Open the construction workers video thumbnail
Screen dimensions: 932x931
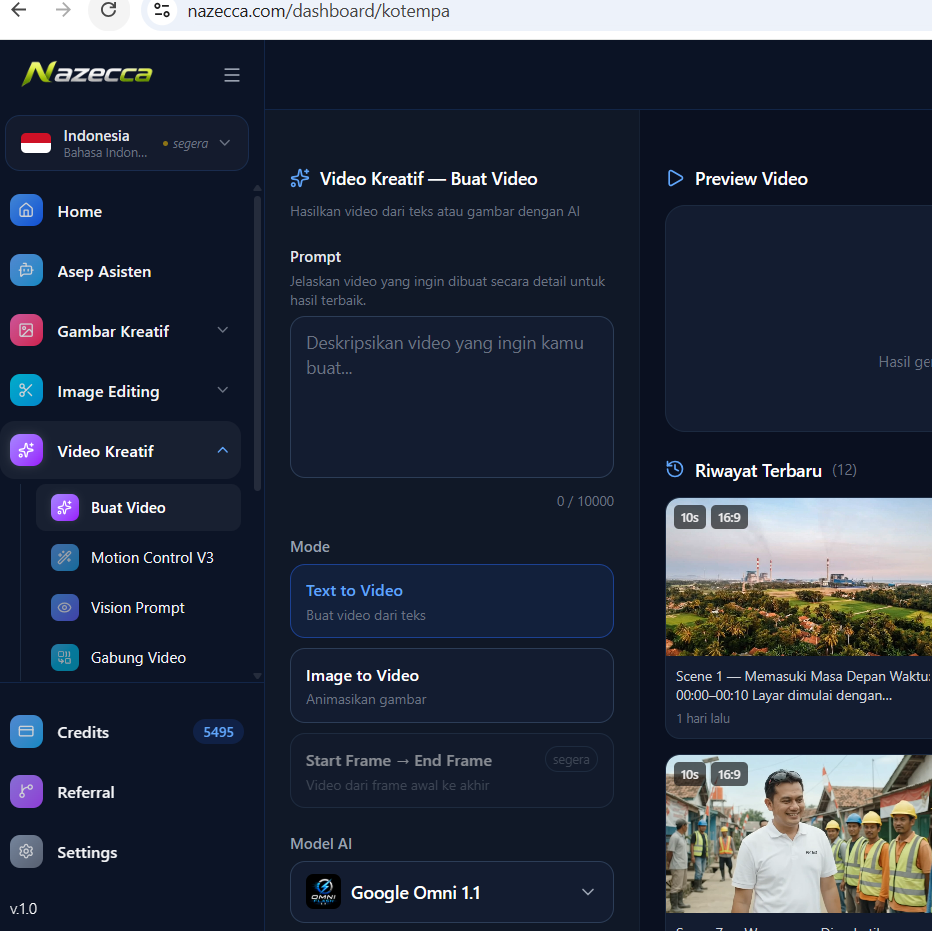coord(799,834)
